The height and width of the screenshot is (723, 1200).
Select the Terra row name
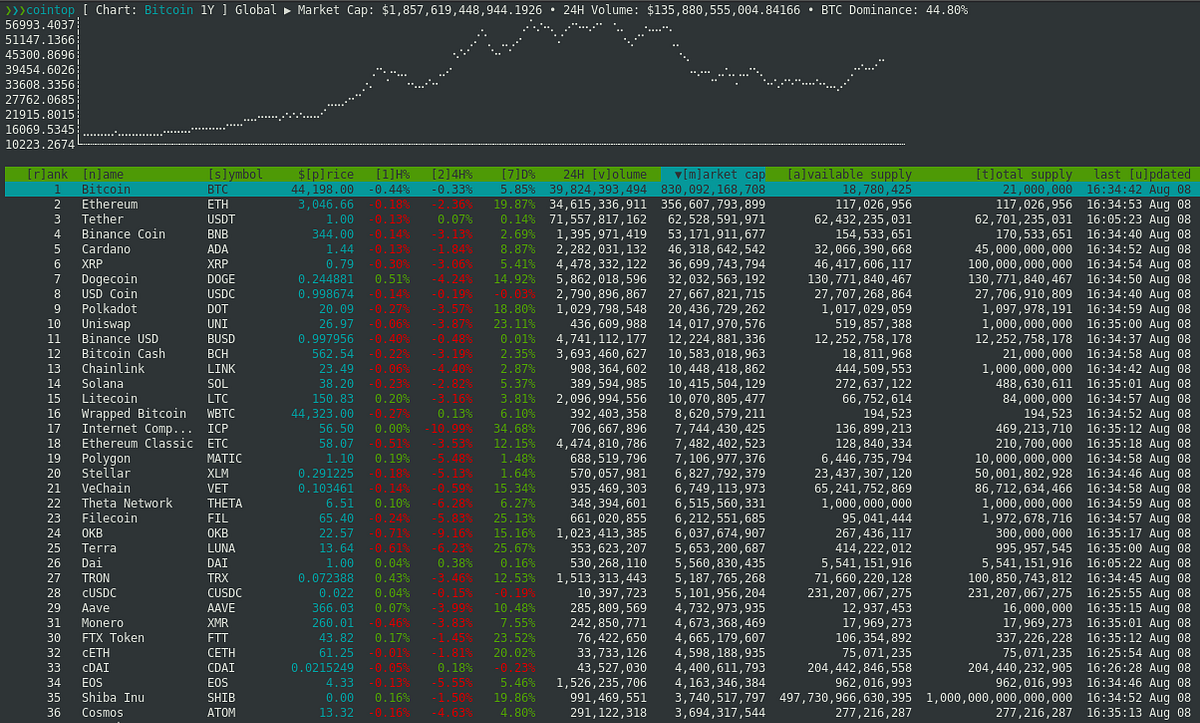tap(99, 549)
